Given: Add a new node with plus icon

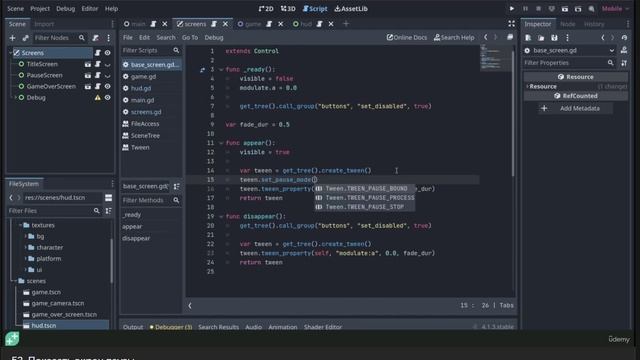Looking at the screenshot, I should tap(12, 38).
